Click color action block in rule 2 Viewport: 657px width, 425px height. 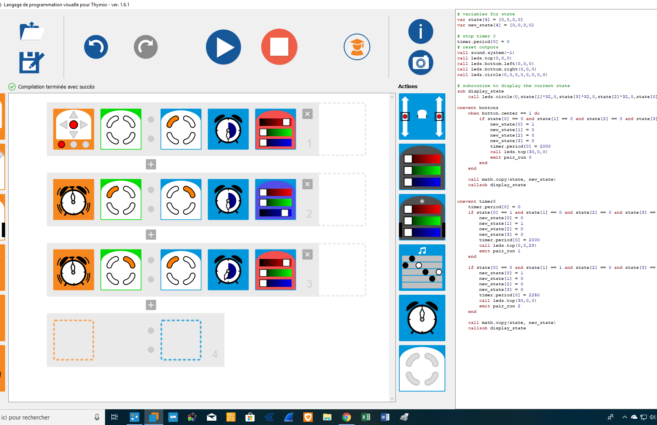(x=276, y=199)
